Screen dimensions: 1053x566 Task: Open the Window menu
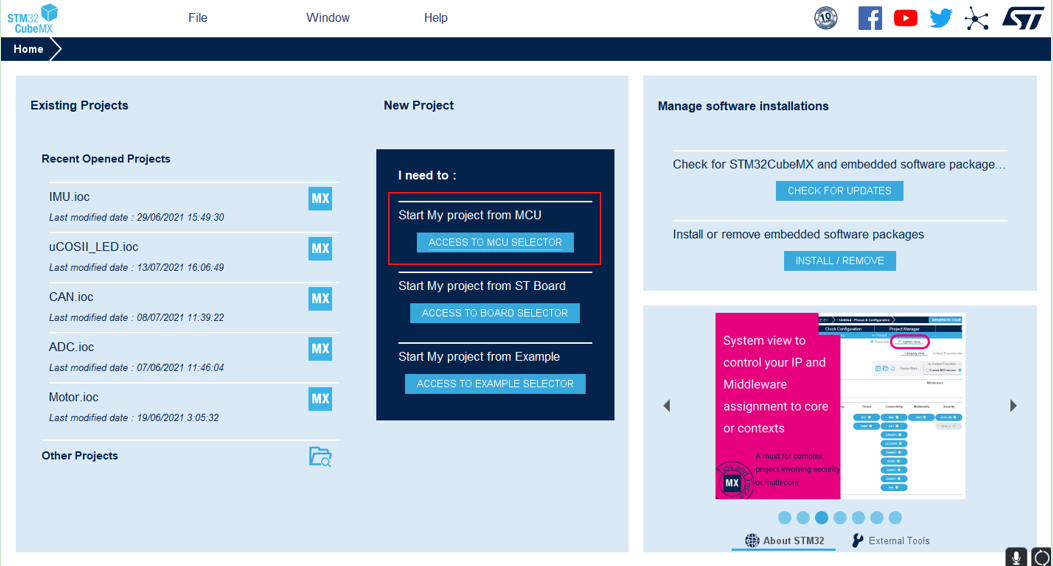coord(328,18)
